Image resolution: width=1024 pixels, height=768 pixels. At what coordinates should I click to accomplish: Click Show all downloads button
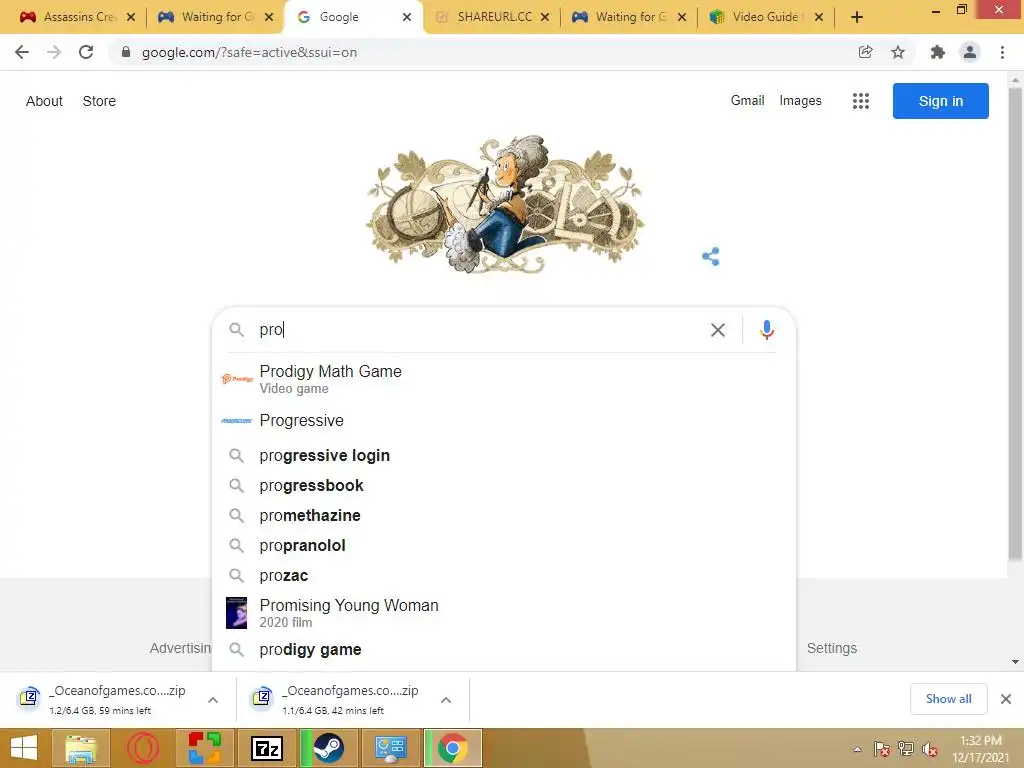coord(948,699)
